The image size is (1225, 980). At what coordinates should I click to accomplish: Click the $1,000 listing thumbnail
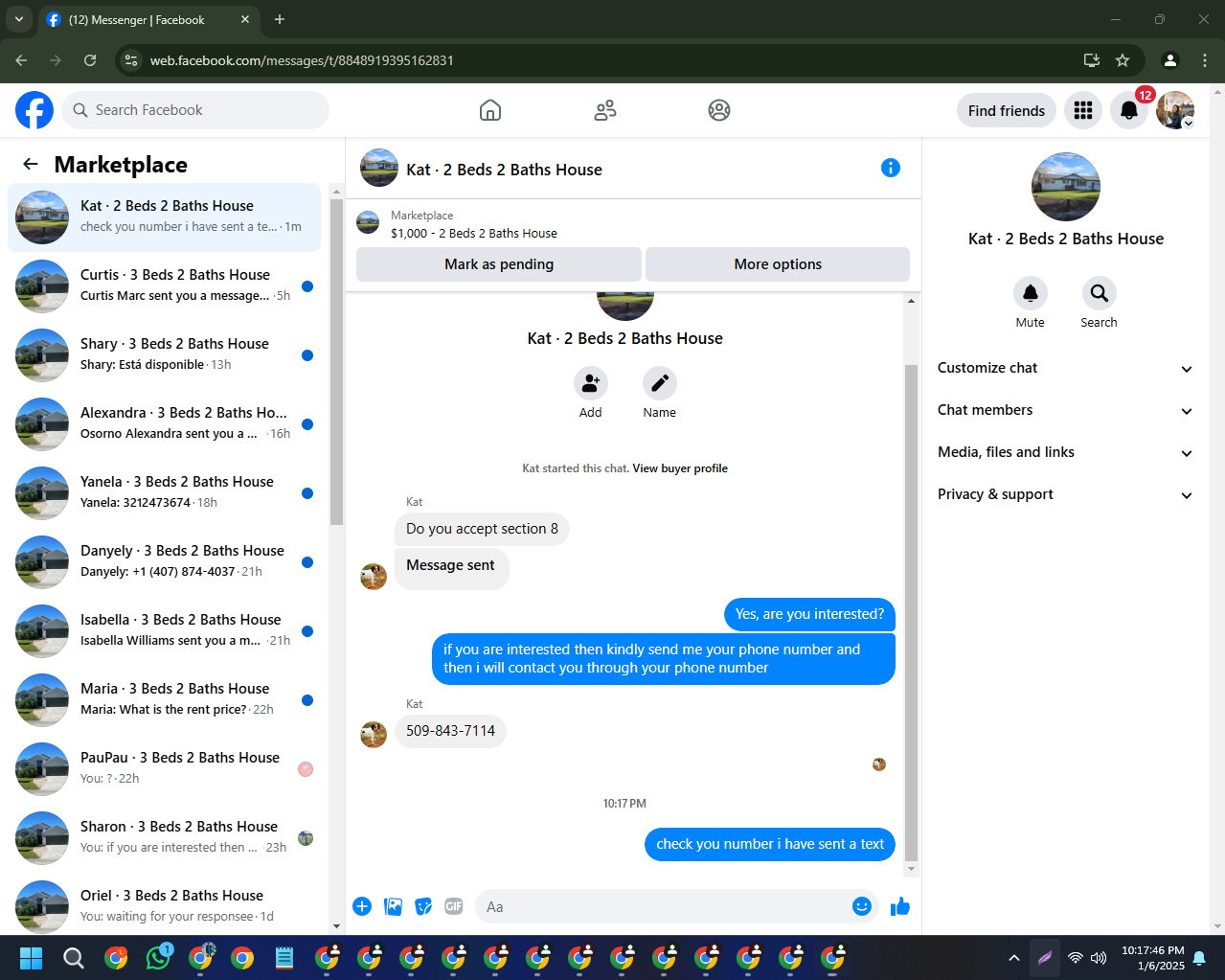(368, 223)
